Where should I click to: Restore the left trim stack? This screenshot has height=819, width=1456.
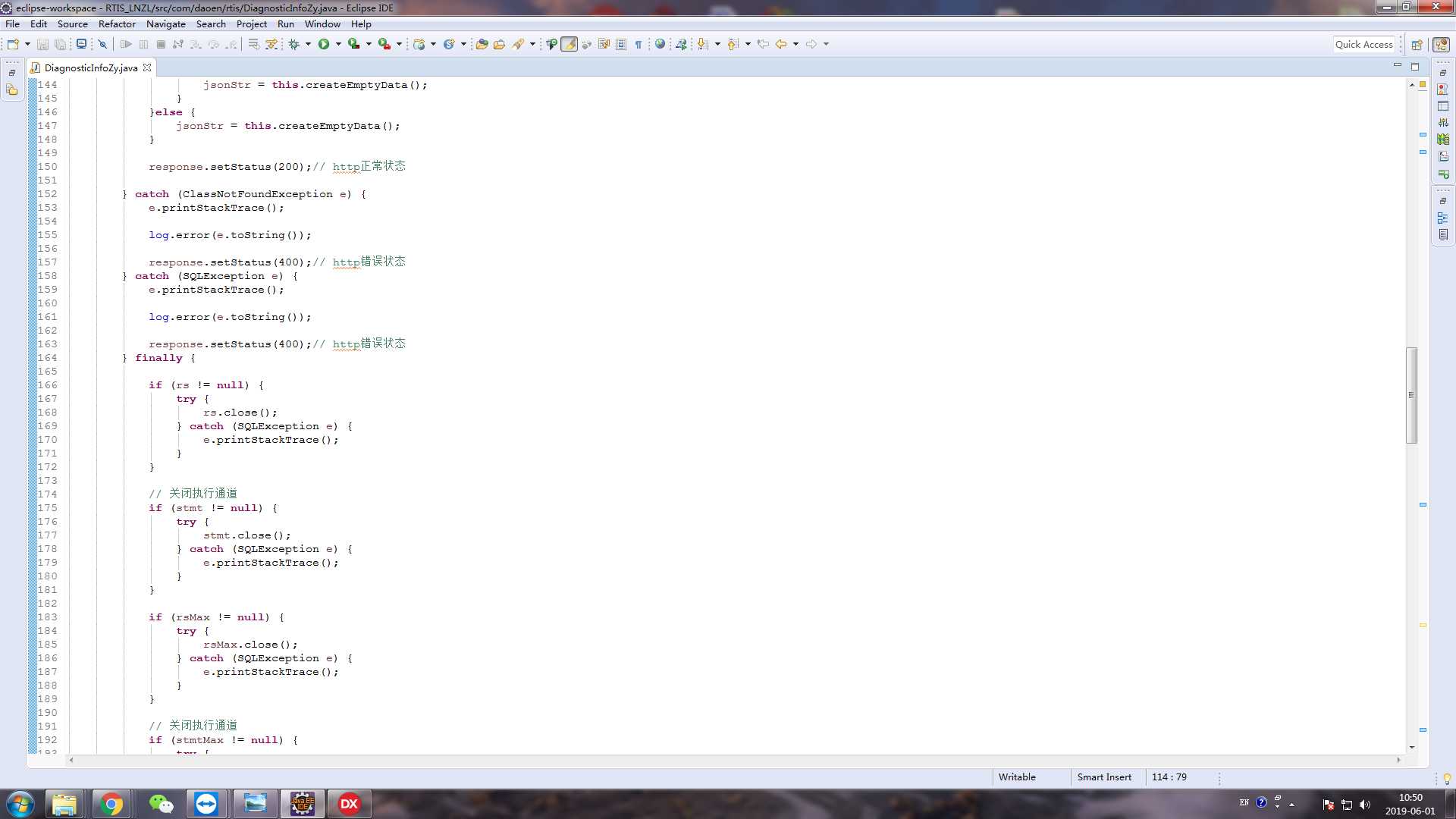(12, 73)
